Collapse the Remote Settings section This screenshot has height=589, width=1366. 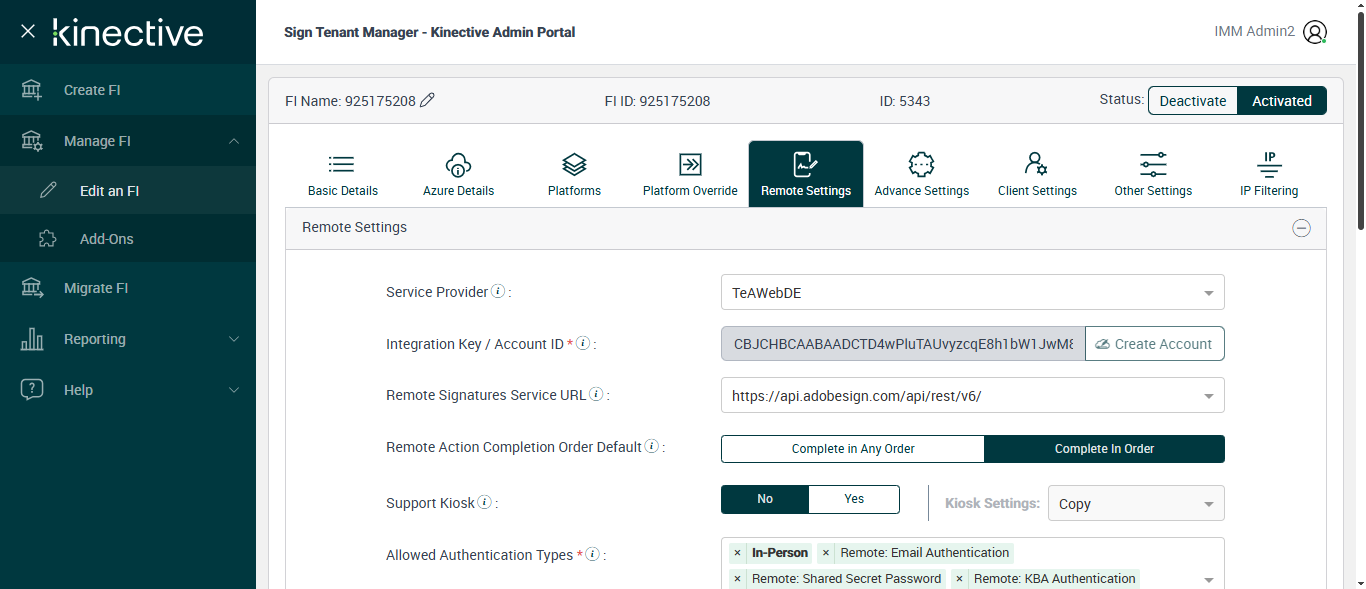(x=1301, y=228)
